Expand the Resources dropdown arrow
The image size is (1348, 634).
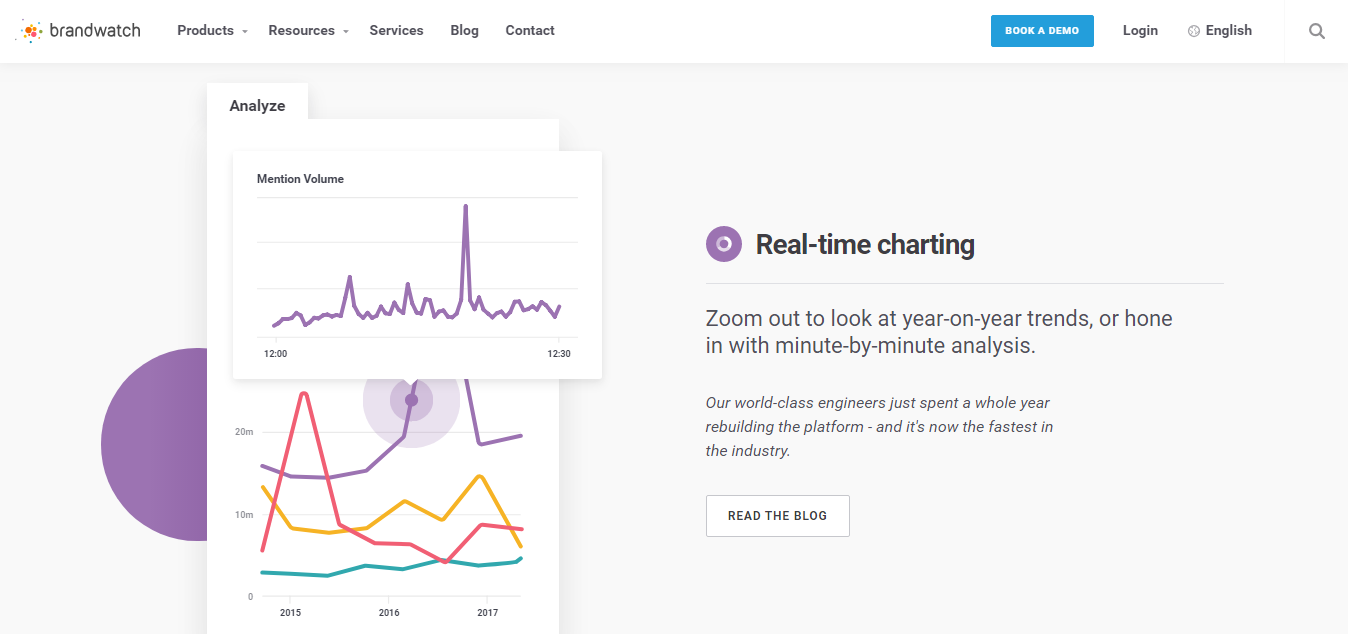point(346,32)
